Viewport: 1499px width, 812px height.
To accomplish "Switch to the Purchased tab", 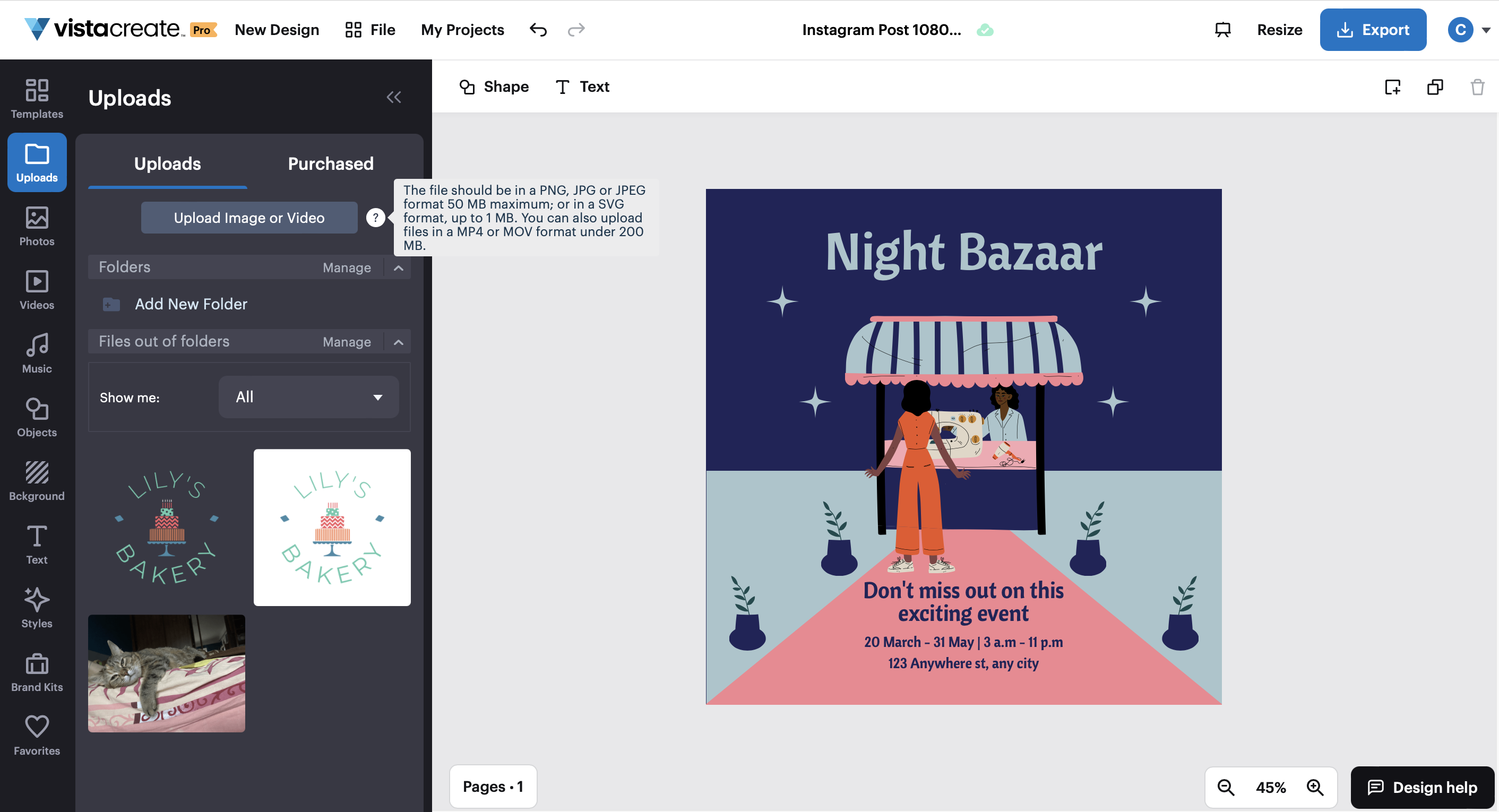I will (x=331, y=163).
